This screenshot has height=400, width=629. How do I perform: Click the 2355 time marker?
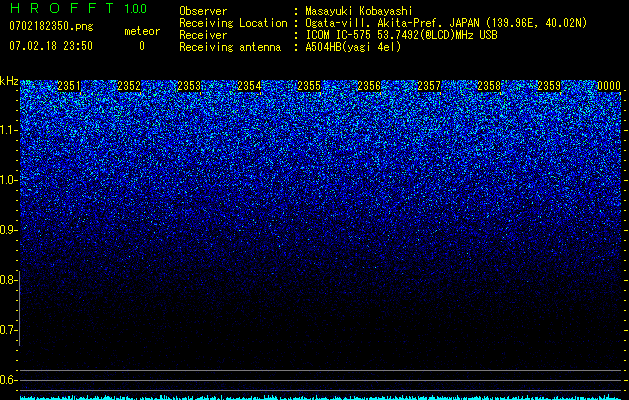309,86
